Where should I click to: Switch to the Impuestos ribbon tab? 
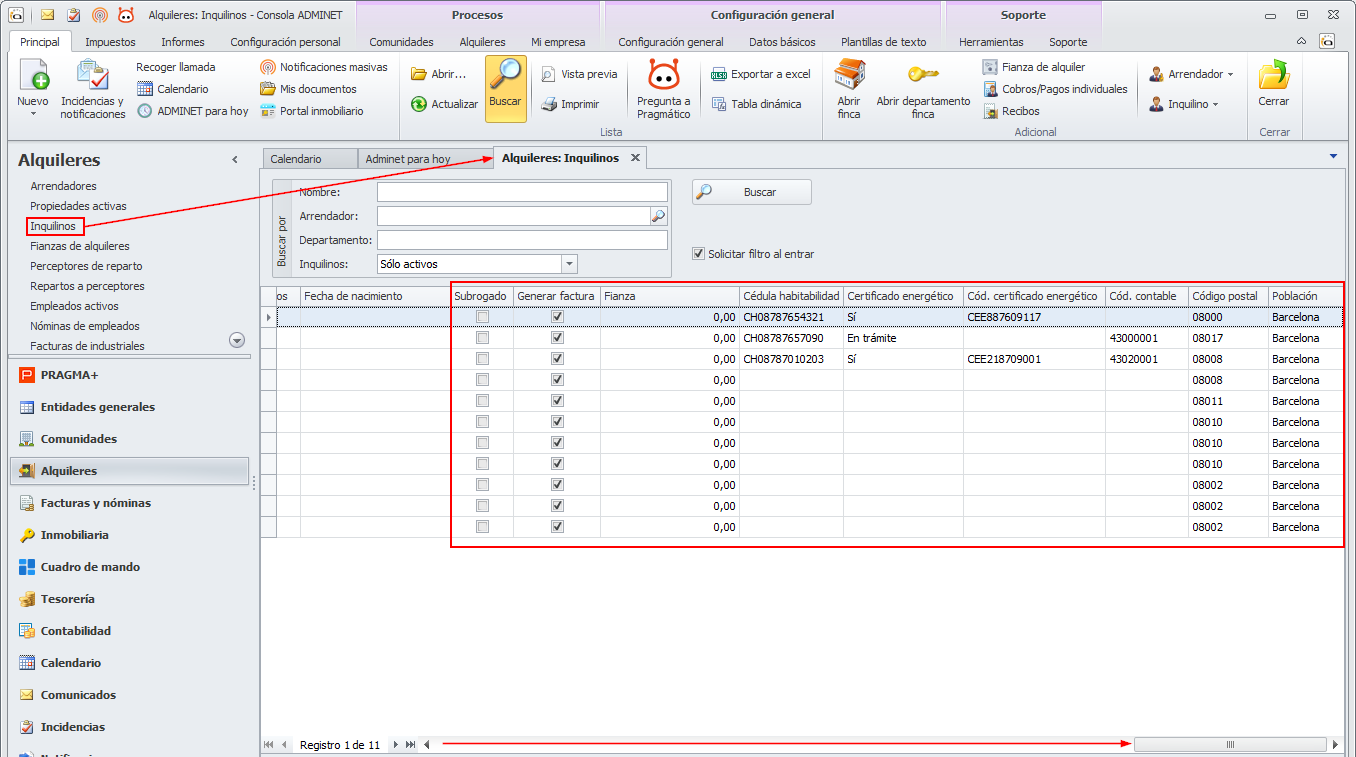click(x=110, y=42)
